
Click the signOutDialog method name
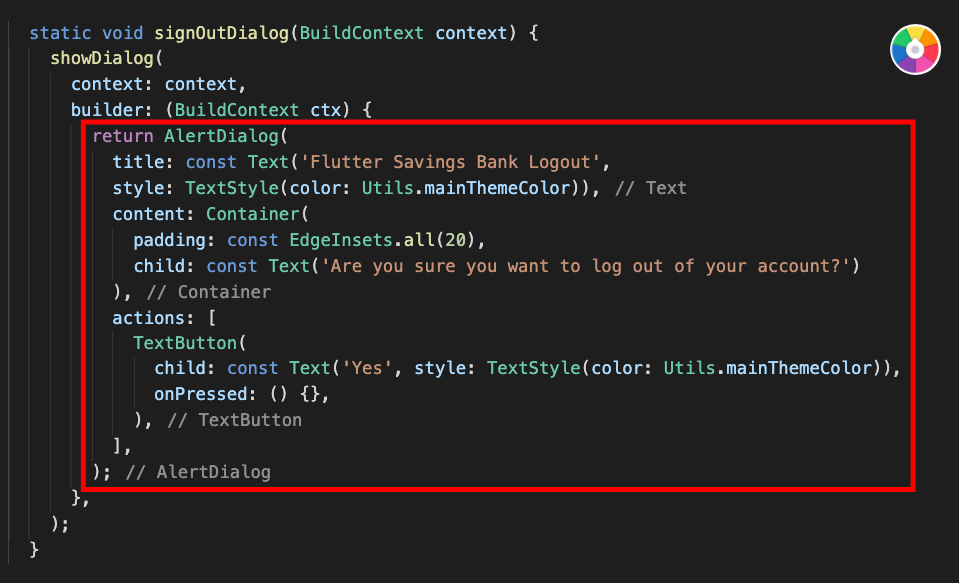click(x=221, y=33)
